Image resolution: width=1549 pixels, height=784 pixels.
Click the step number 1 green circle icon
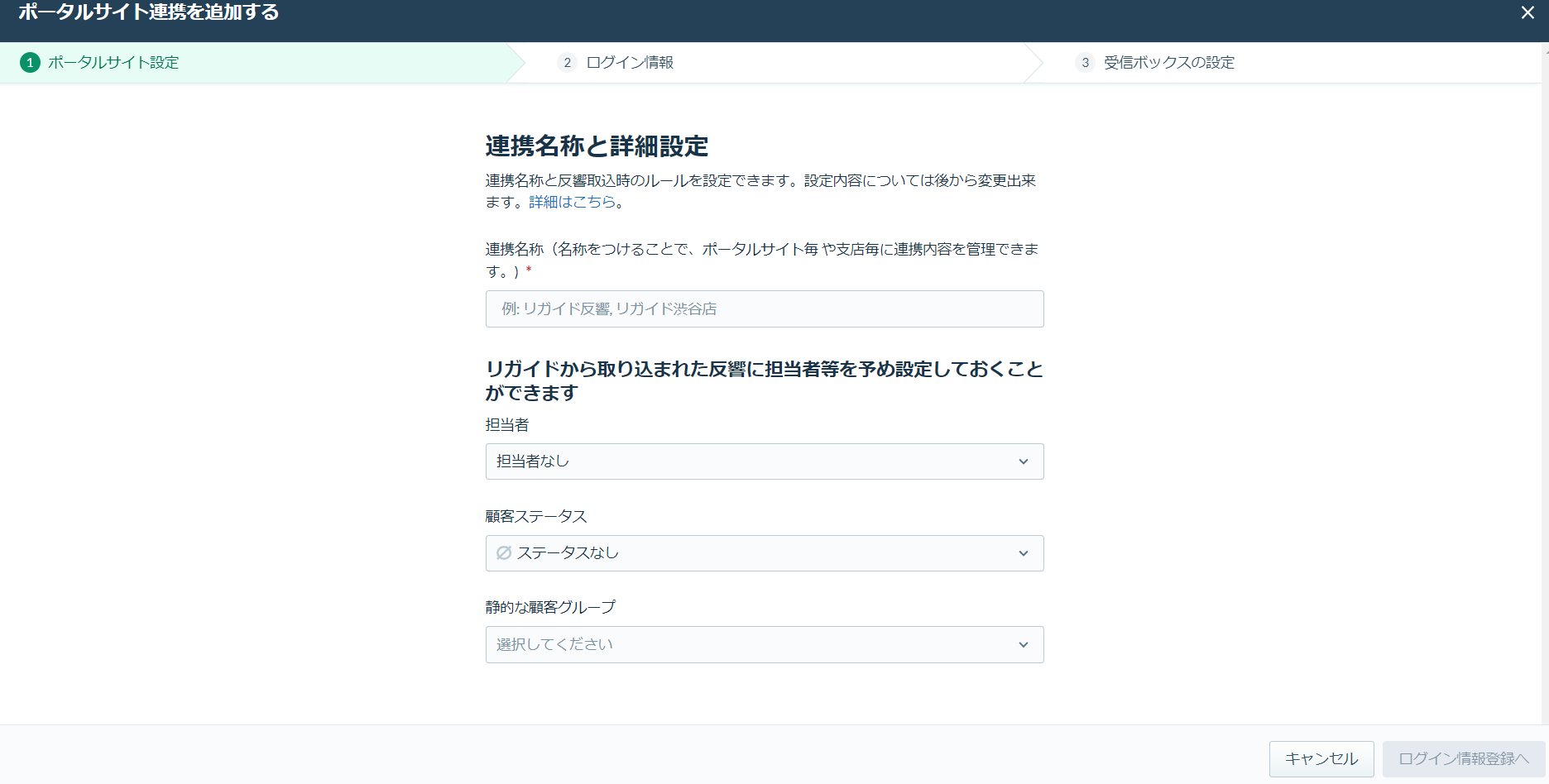click(x=30, y=63)
